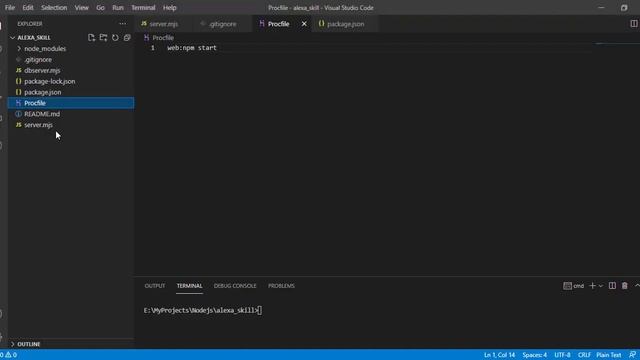Split the terminal panel
Image resolution: width=640 pixels, height=360 pixels.
(612, 286)
